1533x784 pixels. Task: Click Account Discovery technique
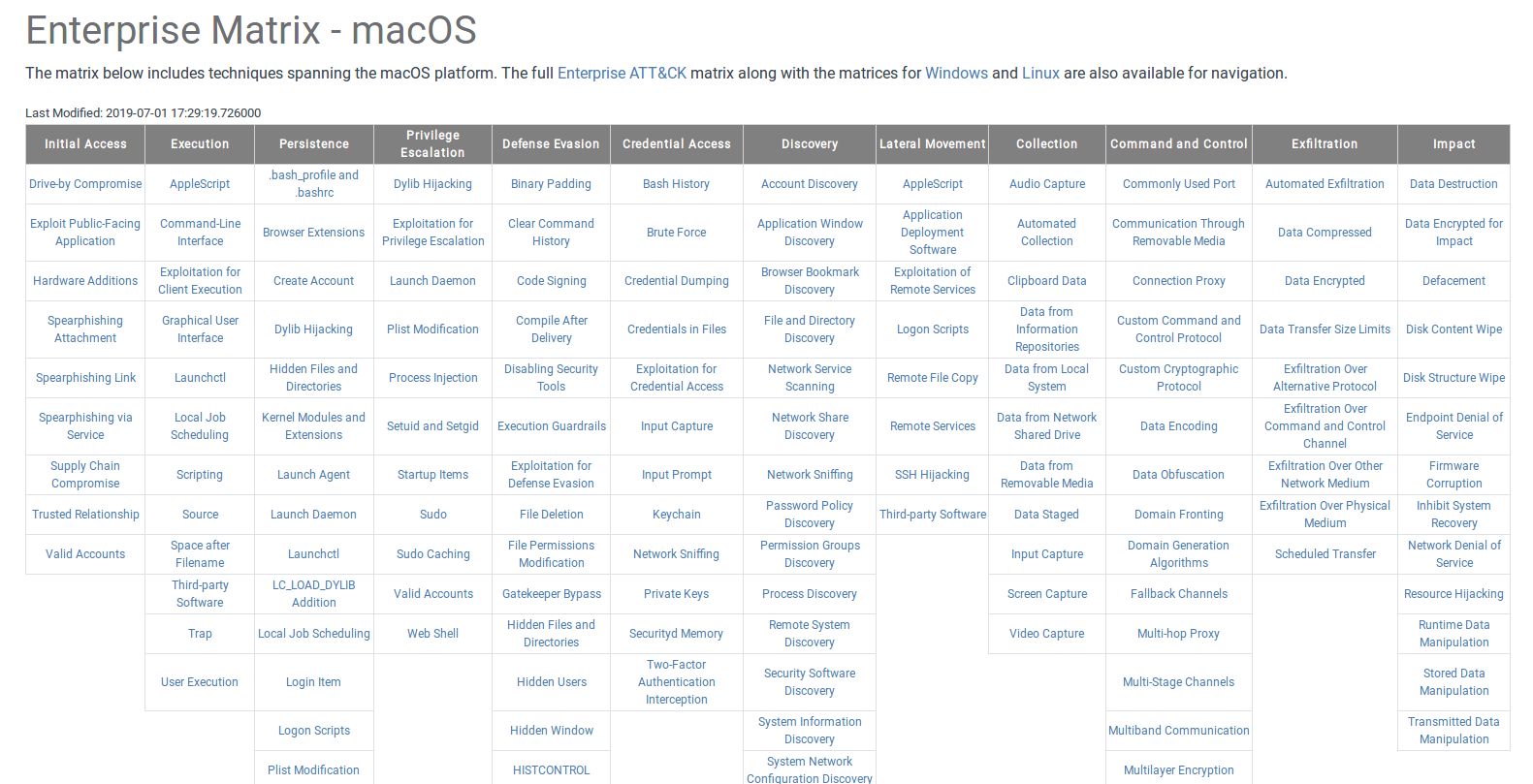point(810,183)
